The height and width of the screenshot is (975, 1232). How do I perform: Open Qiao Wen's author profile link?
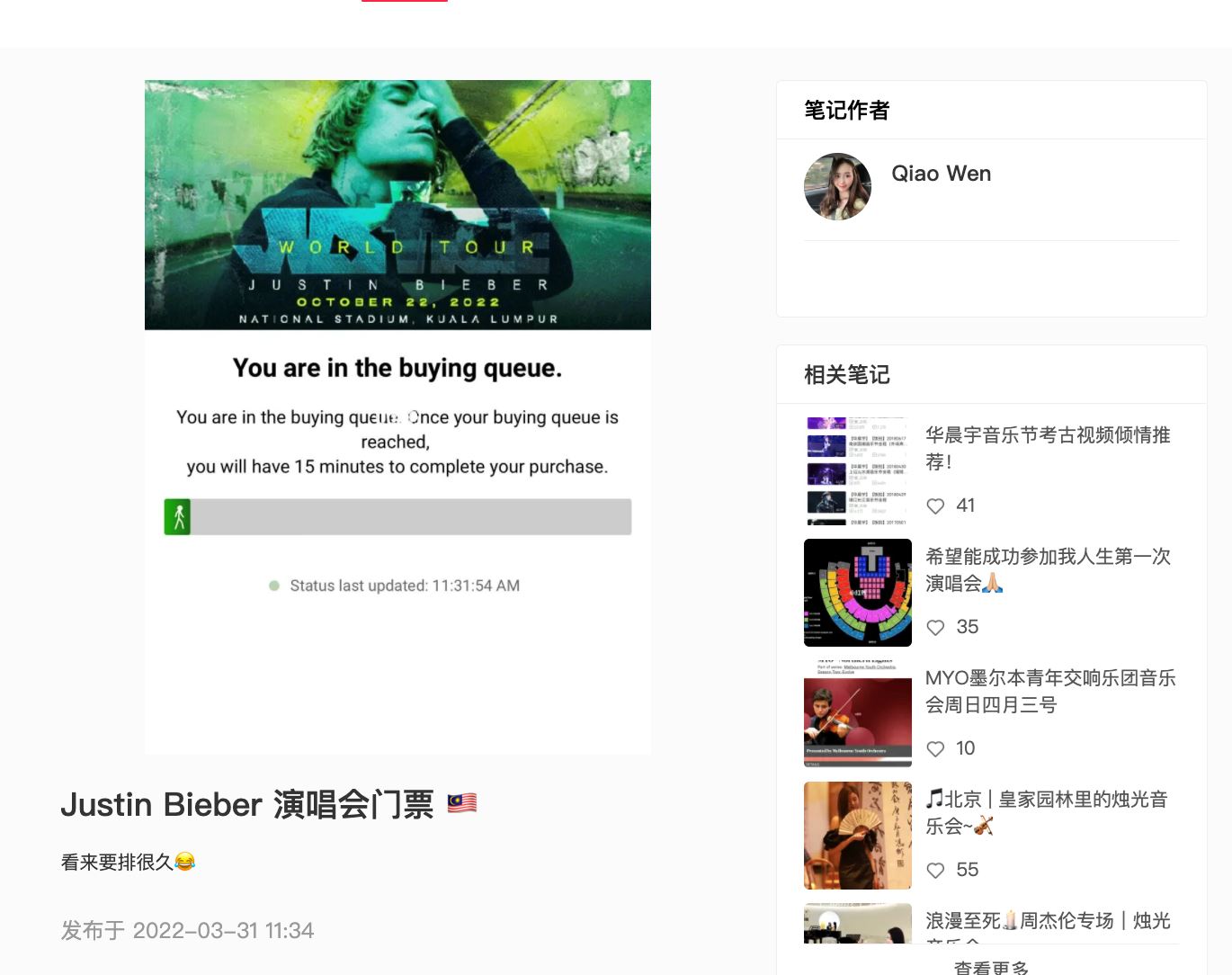pyautogui.click(x=941, y=173)
